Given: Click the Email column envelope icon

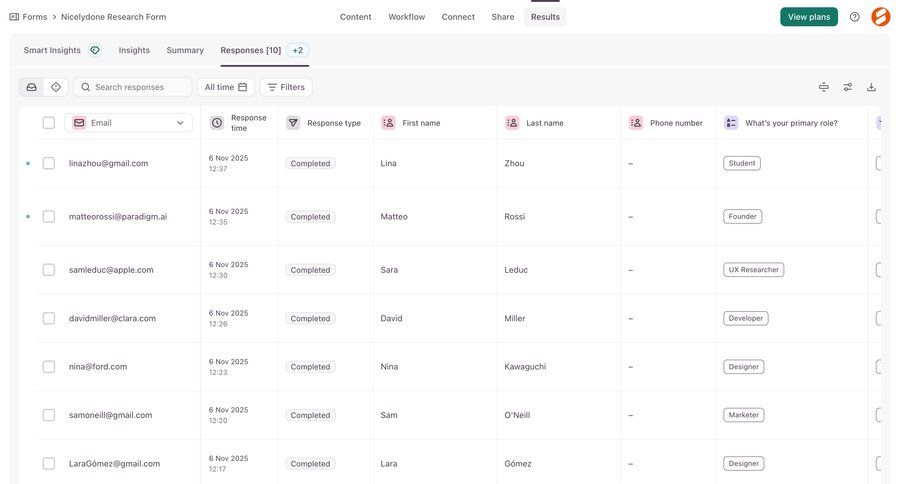Looking at the screenshot, I should [x=79, y=123].
